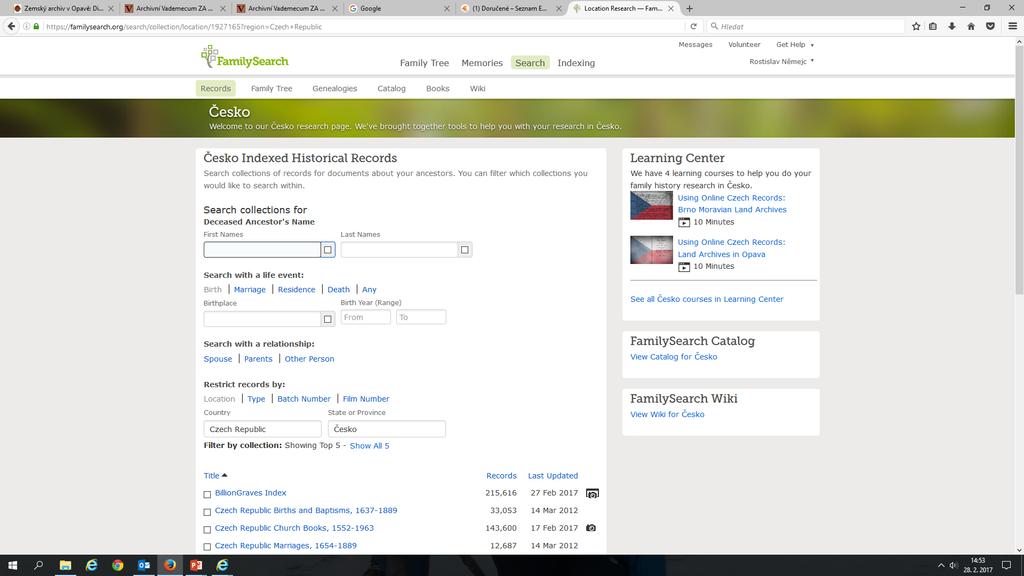Open the Indexing menu

576,63
